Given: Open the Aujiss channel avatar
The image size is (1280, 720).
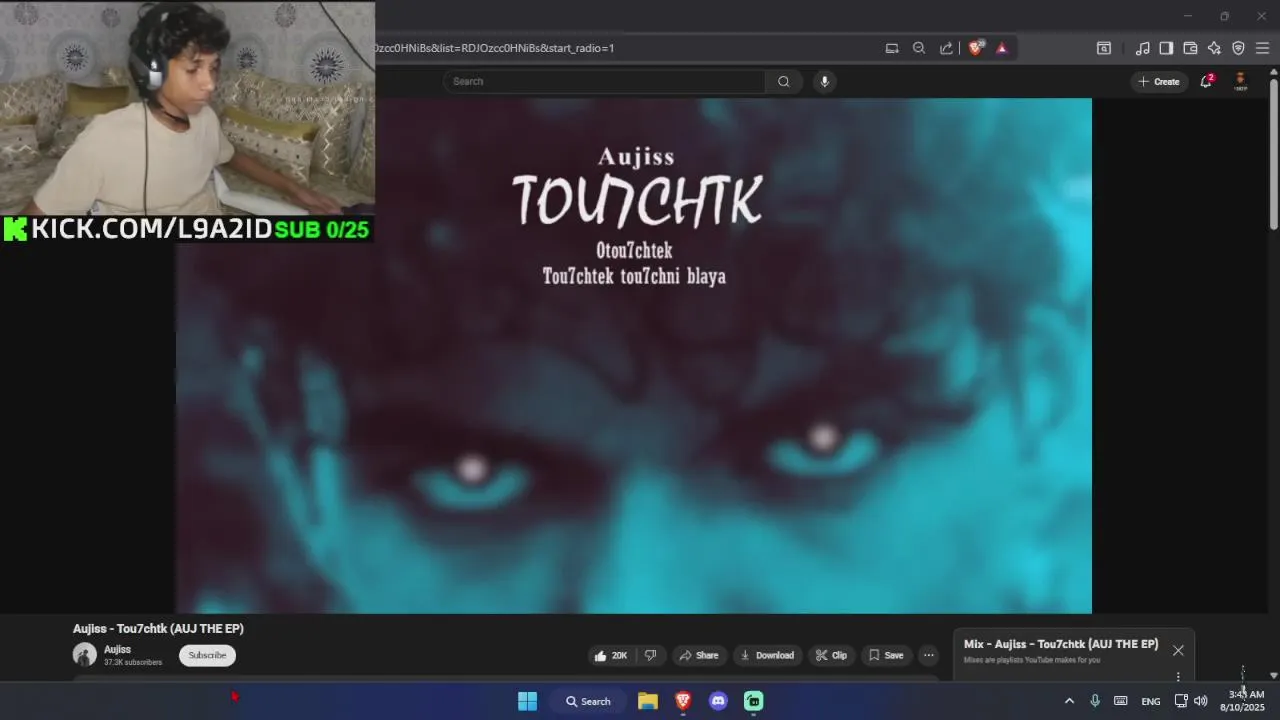Looking at the screenshot, I should pos(85,655).
